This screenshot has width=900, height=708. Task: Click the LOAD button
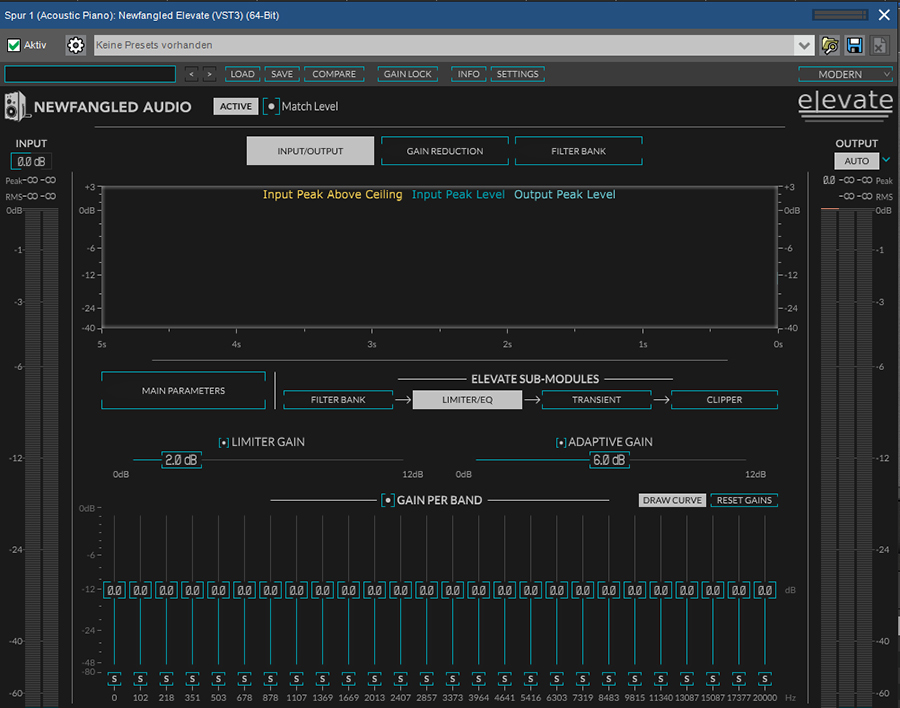(x=242, y=74)
